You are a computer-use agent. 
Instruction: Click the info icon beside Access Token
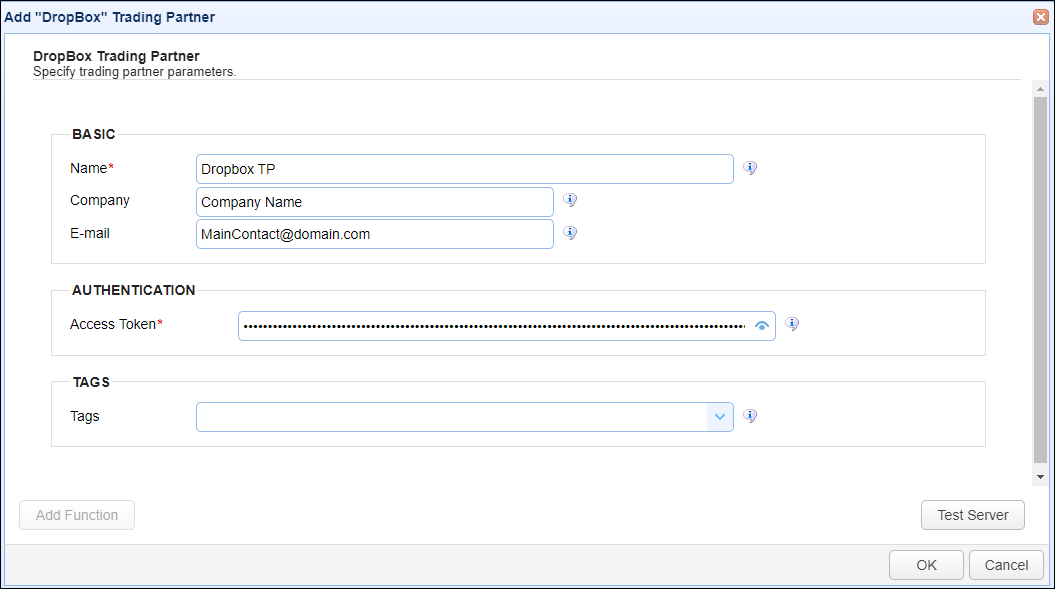click(792, 324)
